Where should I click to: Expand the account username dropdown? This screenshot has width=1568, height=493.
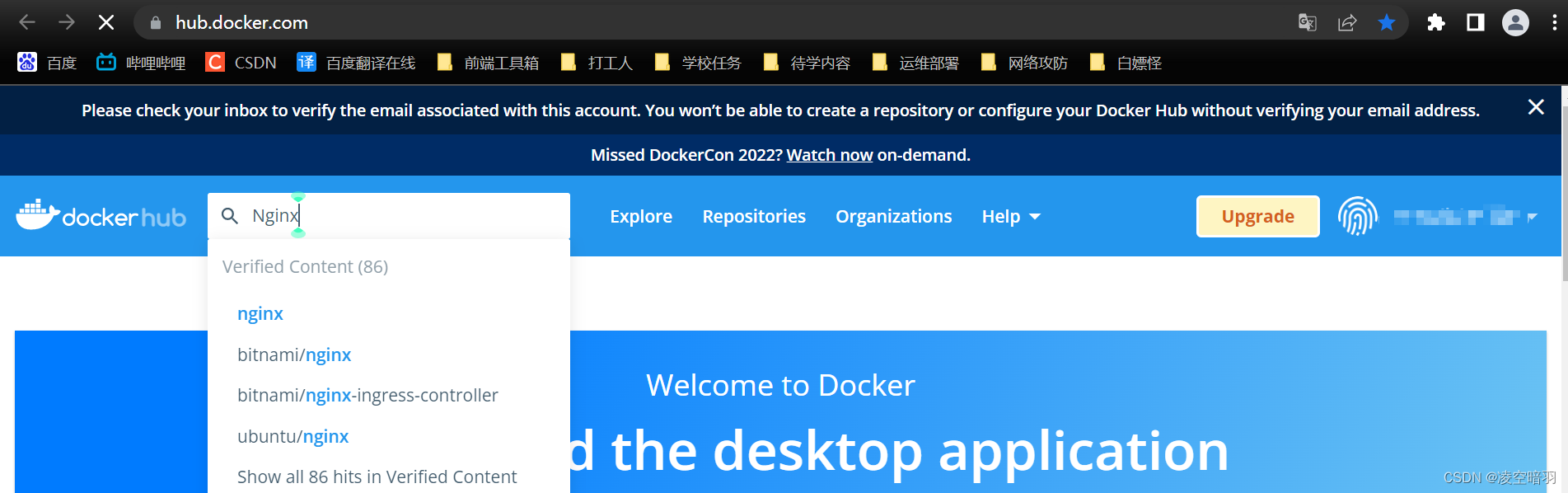1466,217
